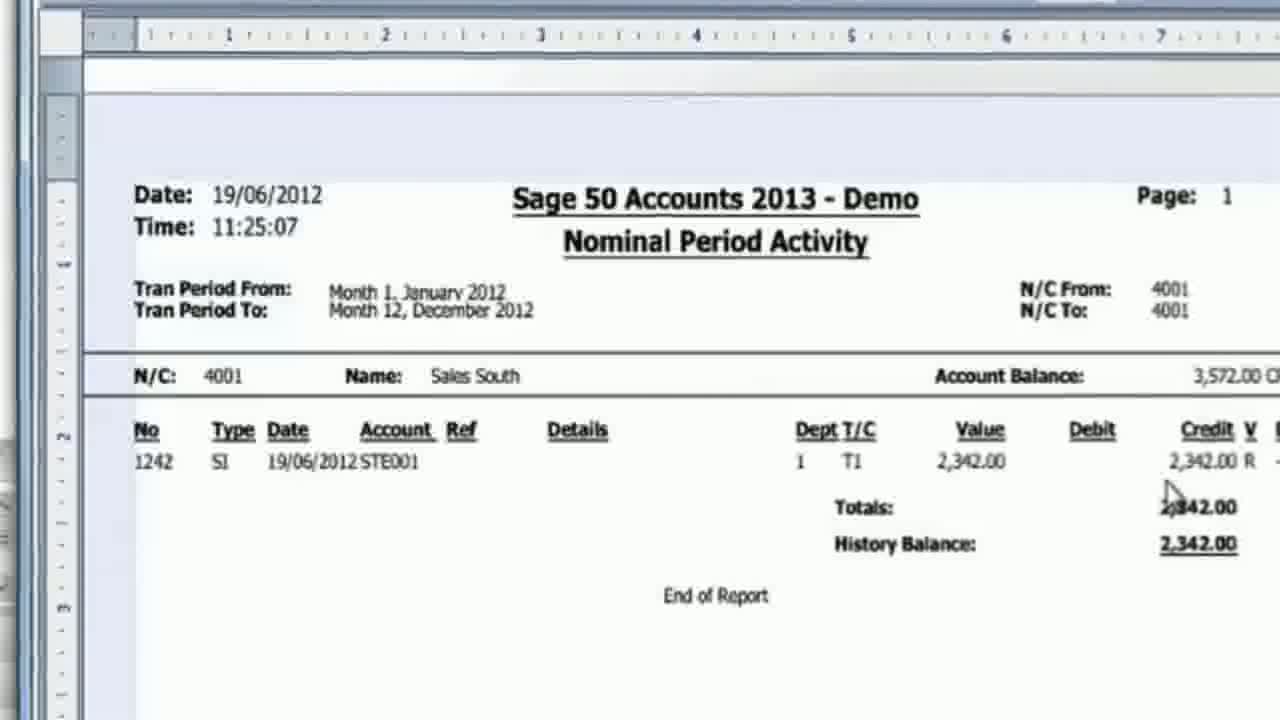The height and width of the screenshot is (720, 1280).
Task: Click the time value 11:25:07
Action: pos(255,227)
